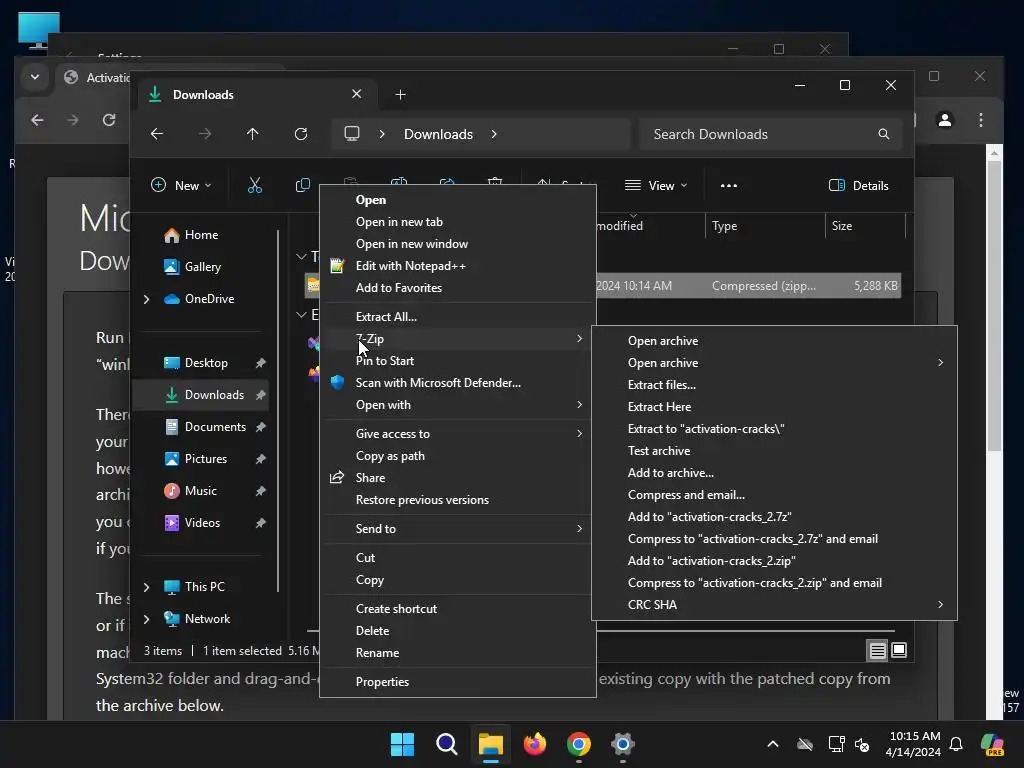This screenshot has height=768, width=1024.
Task: Expand CRC SHA submenu
Action: [940, 605]
